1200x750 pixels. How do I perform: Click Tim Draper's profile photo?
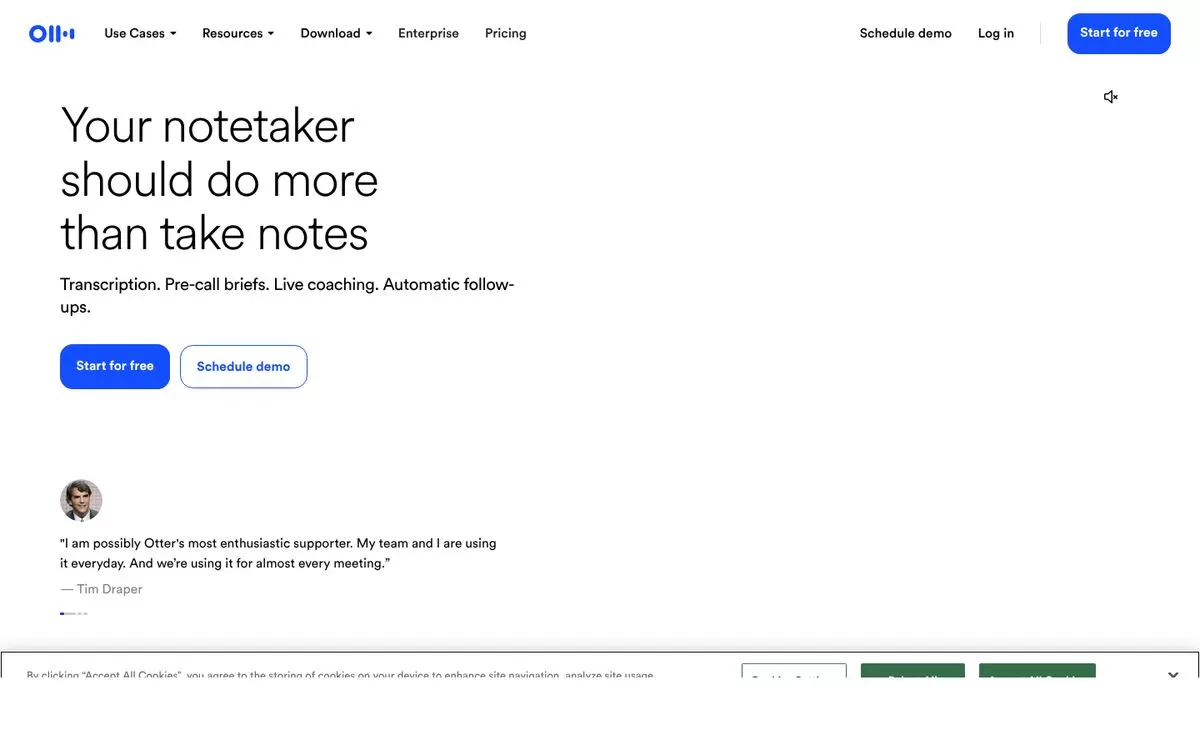pyautogui.click(x=81, y=500)
